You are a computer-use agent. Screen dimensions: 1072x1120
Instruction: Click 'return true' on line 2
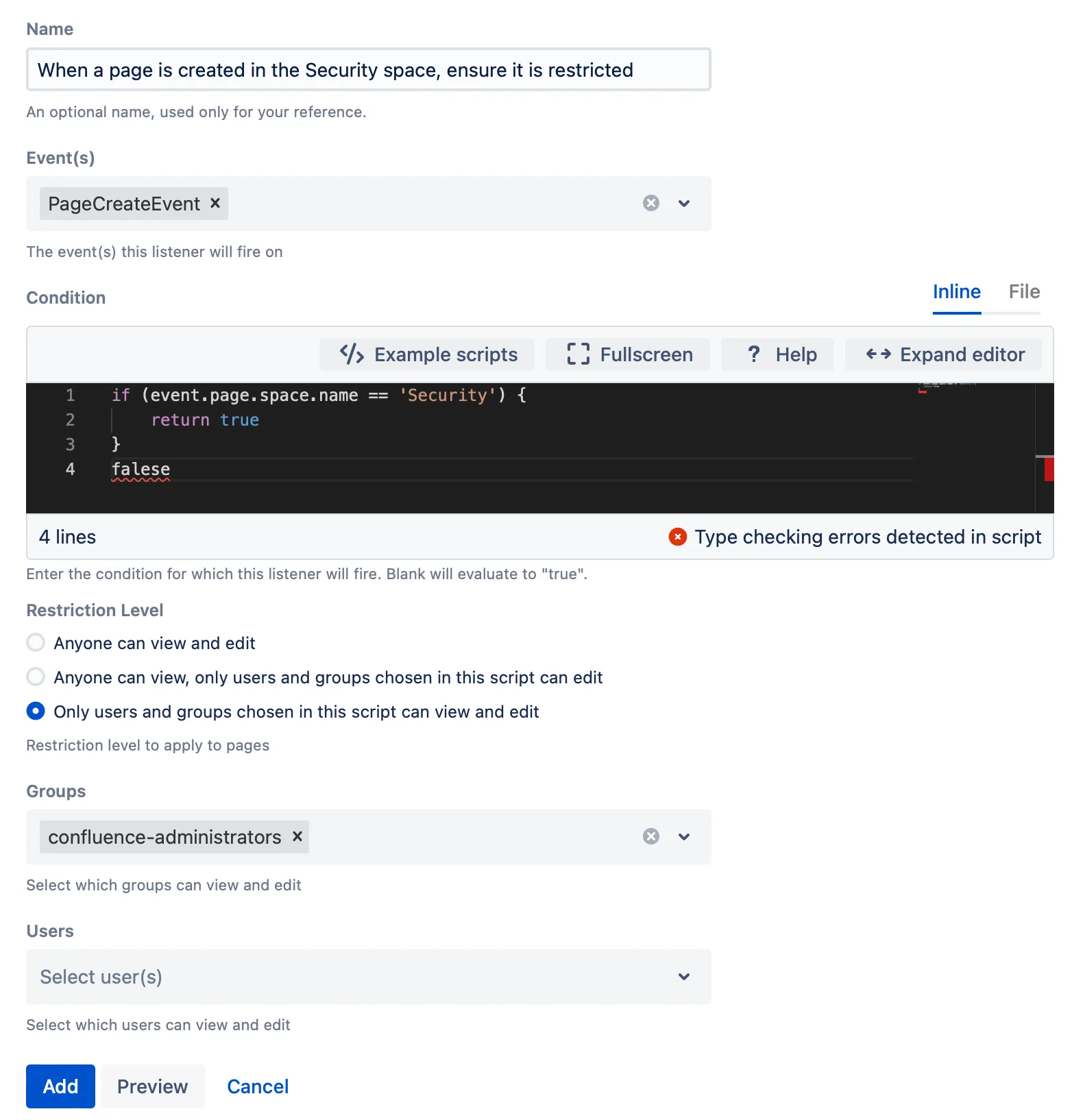click(205, 420)
